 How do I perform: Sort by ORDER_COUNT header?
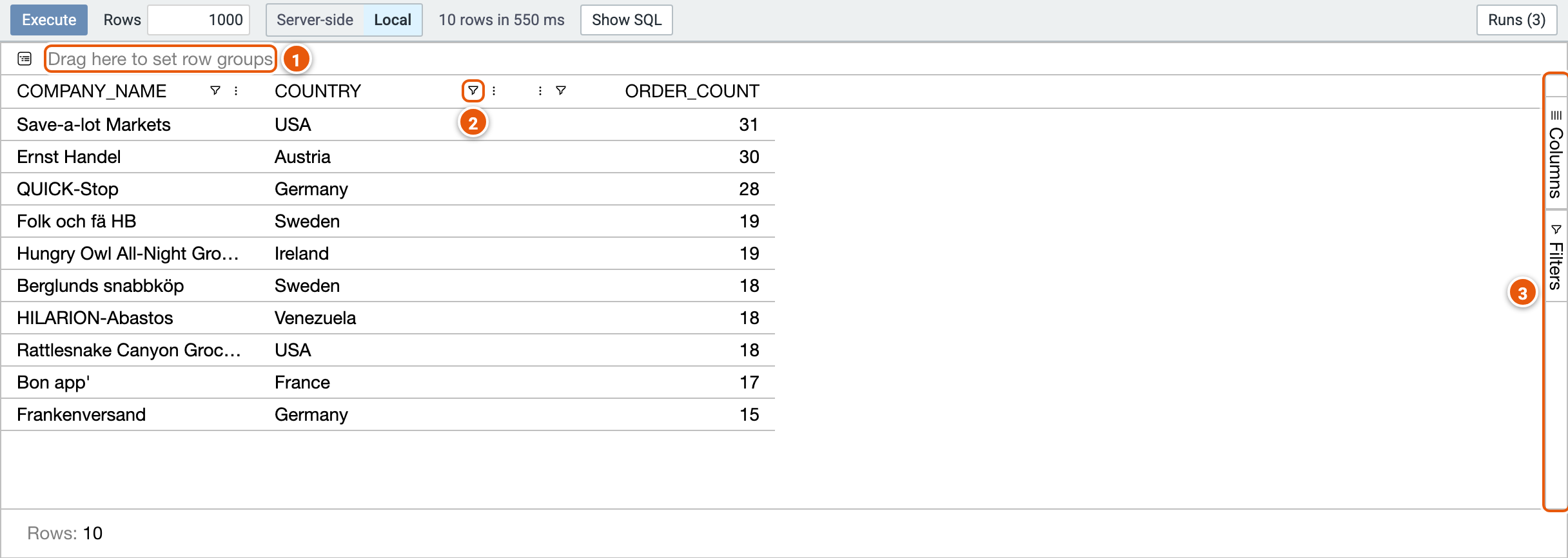pyautogui.click(x=692, y=91)
